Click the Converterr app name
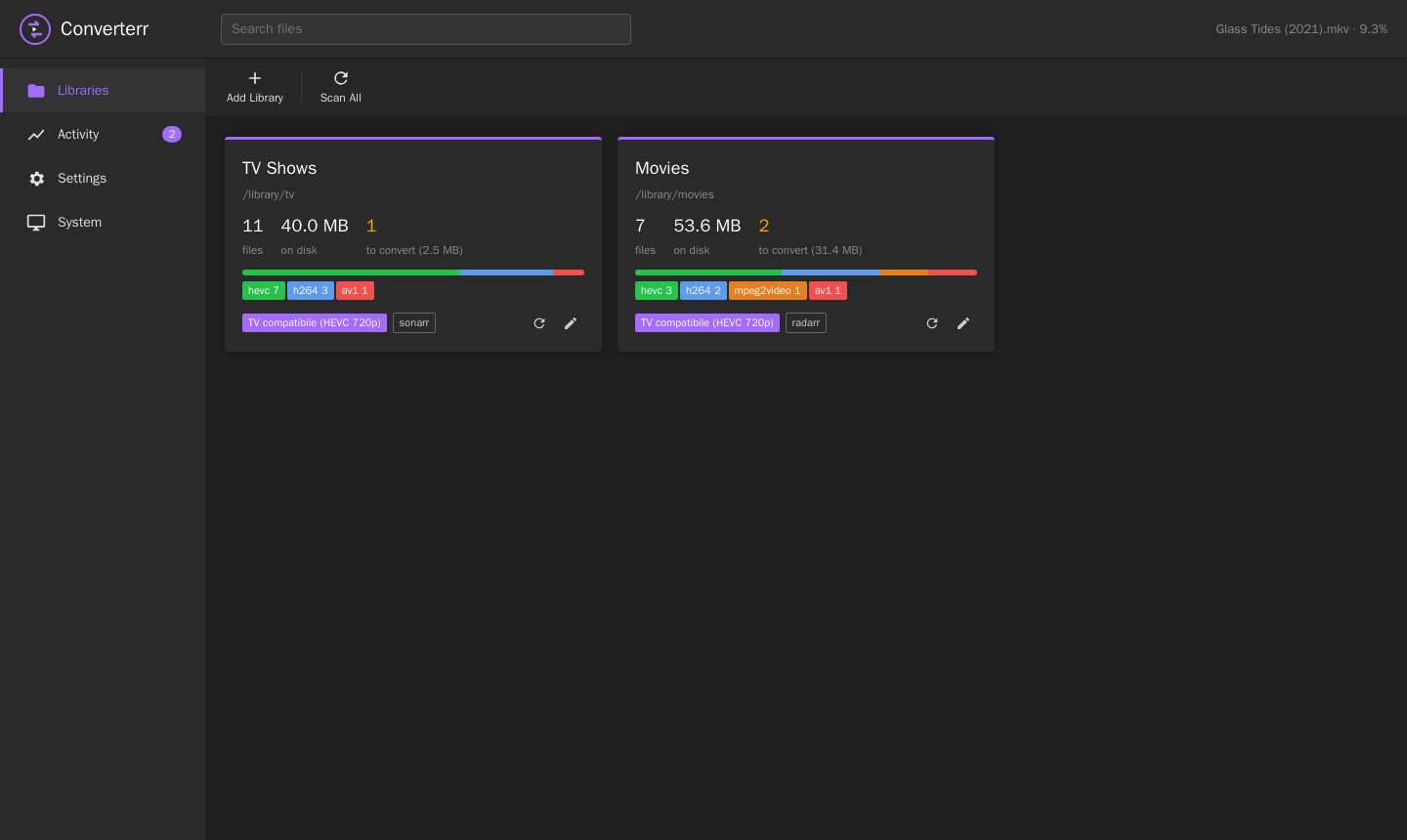Viewport: 1407px width, 840px height. (105, 29)
